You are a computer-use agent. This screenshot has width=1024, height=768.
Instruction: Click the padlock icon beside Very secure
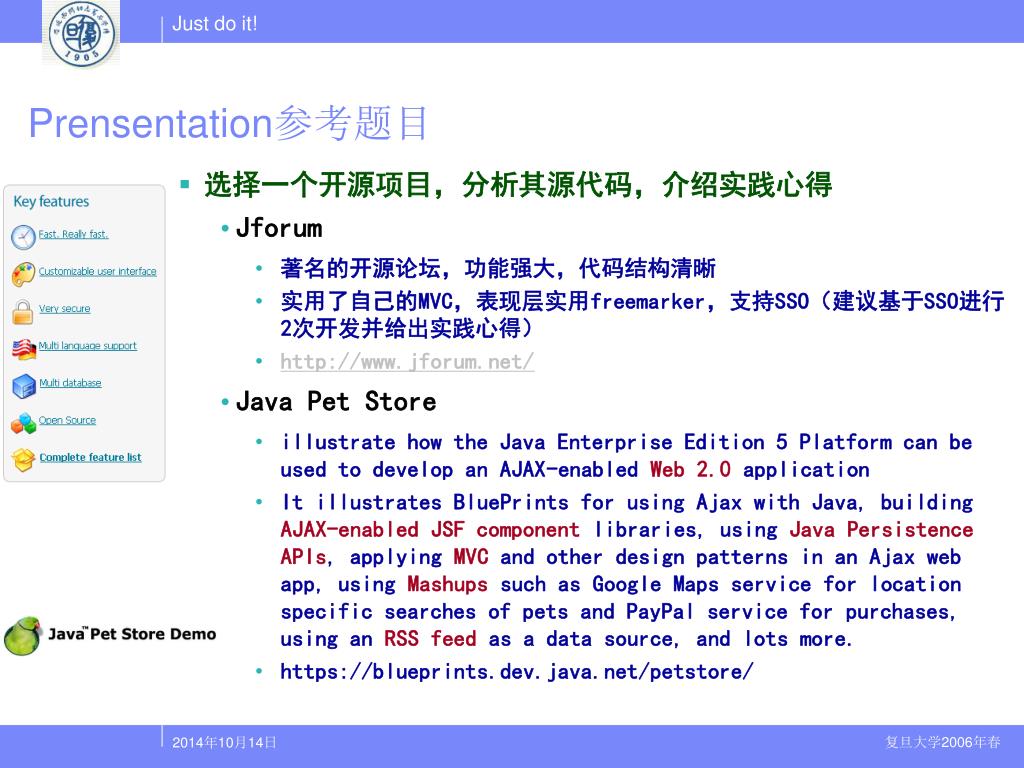click(x=22, y=312)
